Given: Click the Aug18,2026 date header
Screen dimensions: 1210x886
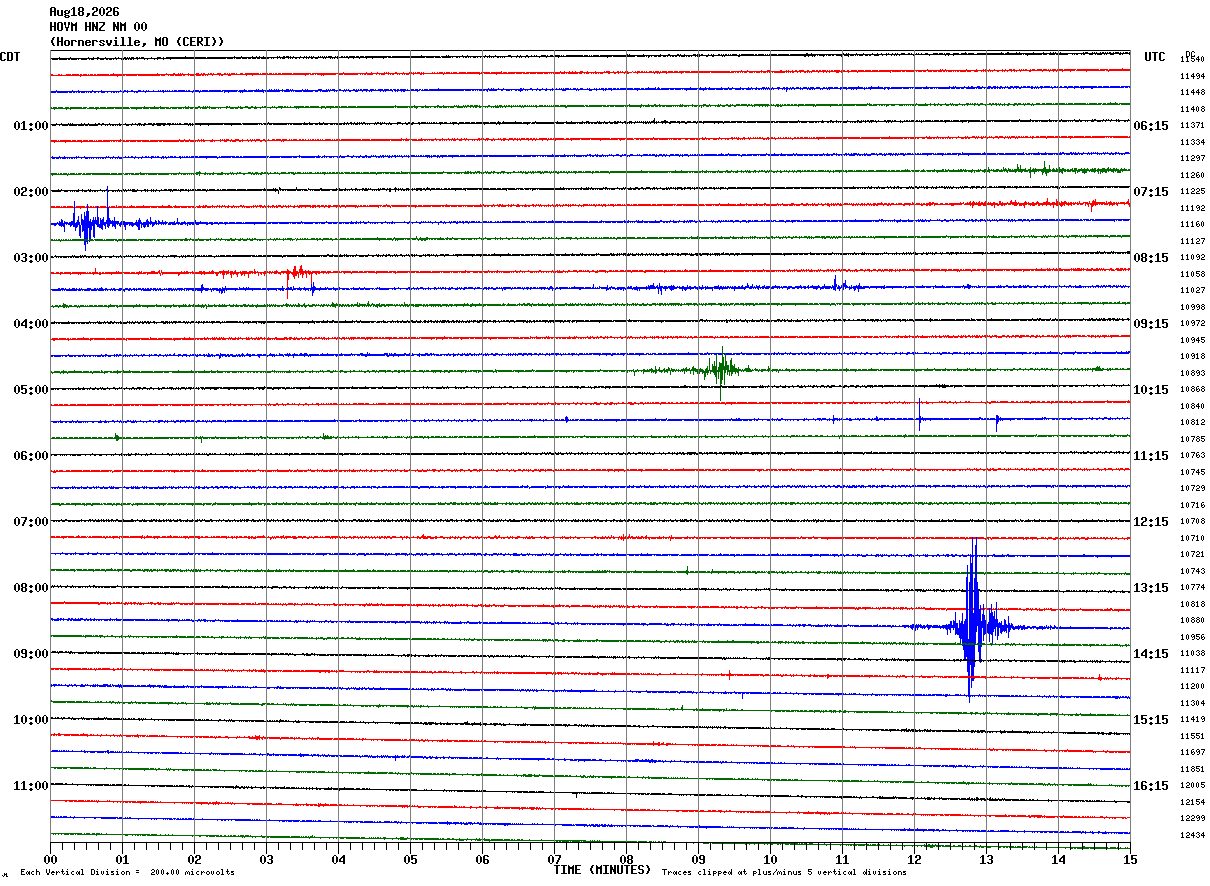Looking at the screenshot, I should coord(84,12).
